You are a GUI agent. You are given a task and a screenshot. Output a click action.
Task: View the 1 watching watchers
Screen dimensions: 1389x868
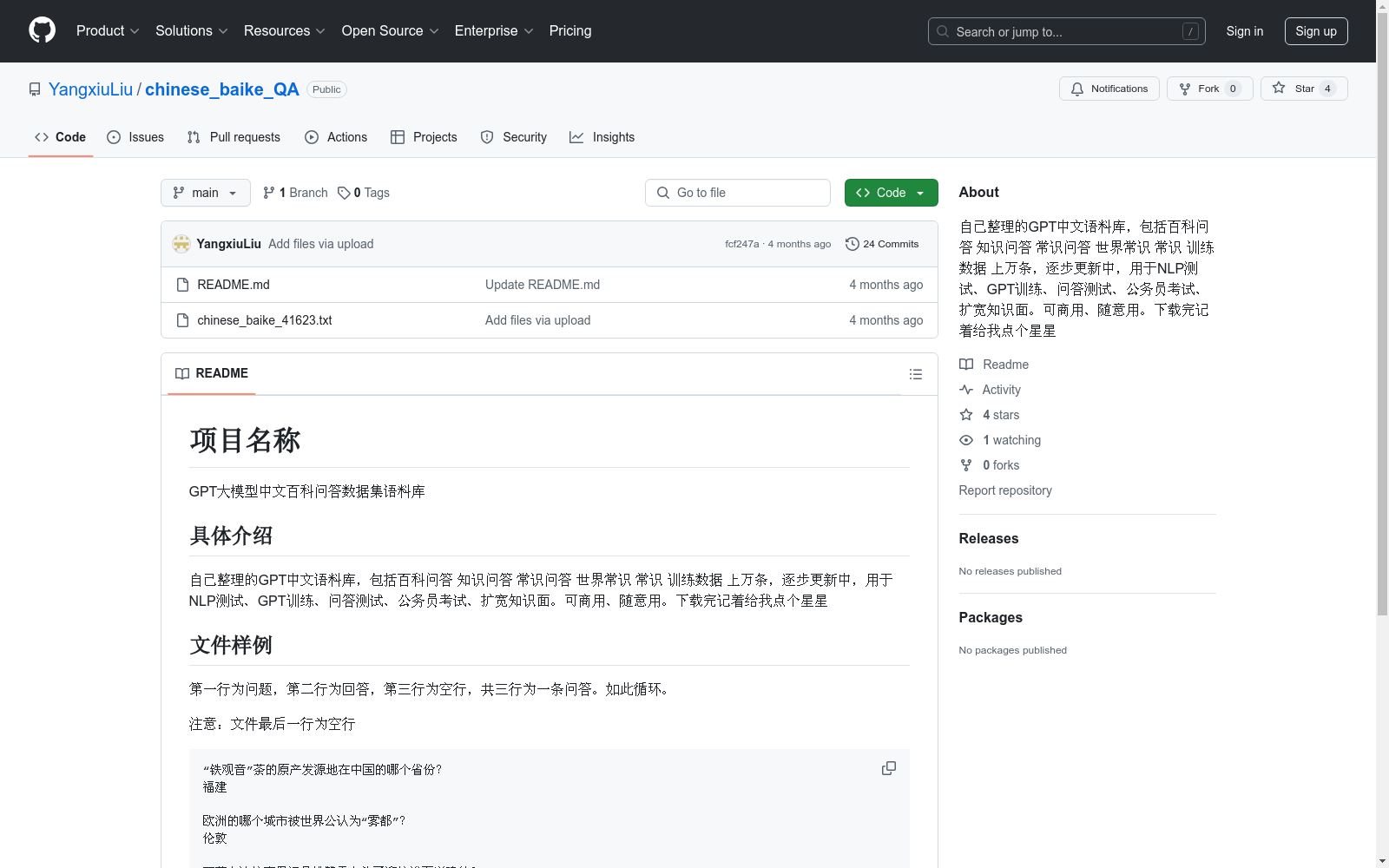pos(1000,440)
